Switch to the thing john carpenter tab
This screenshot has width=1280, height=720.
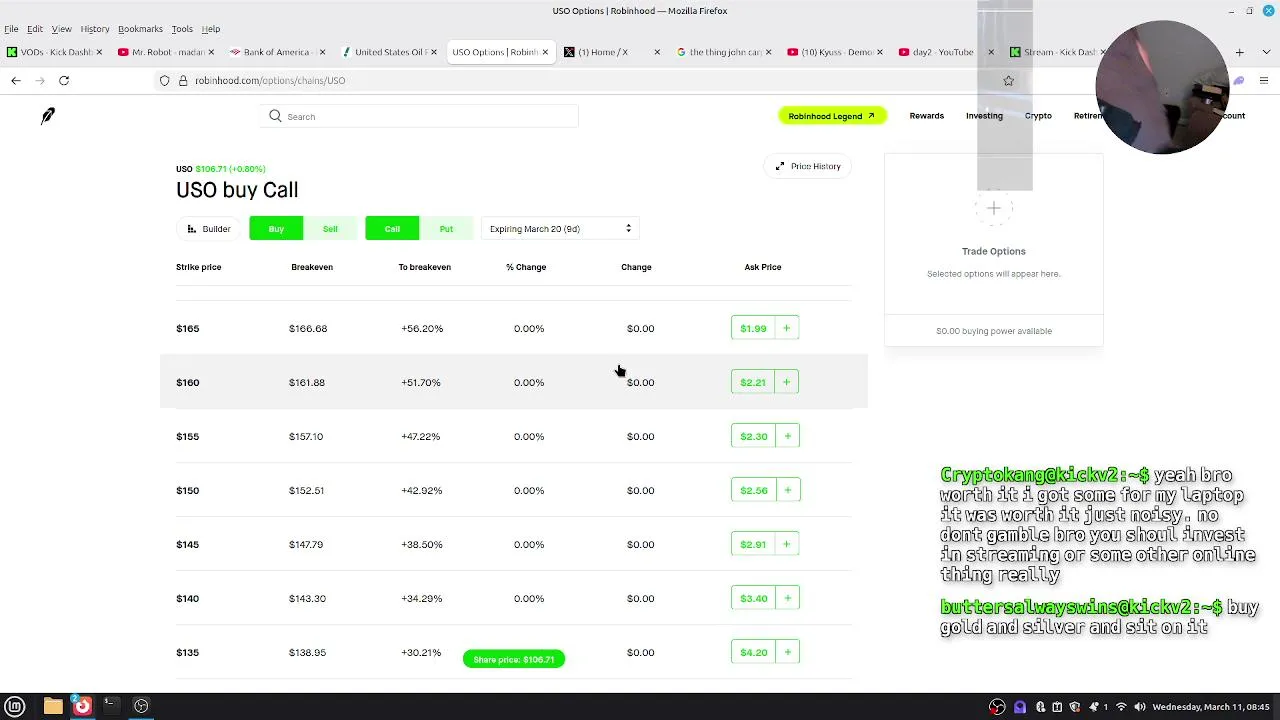click(724, 52)
